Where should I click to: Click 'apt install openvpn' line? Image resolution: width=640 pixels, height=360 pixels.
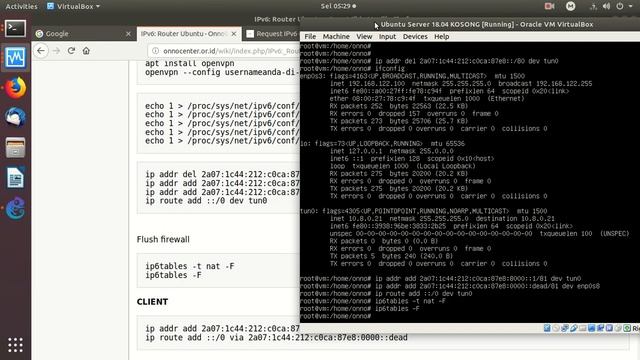190,64
